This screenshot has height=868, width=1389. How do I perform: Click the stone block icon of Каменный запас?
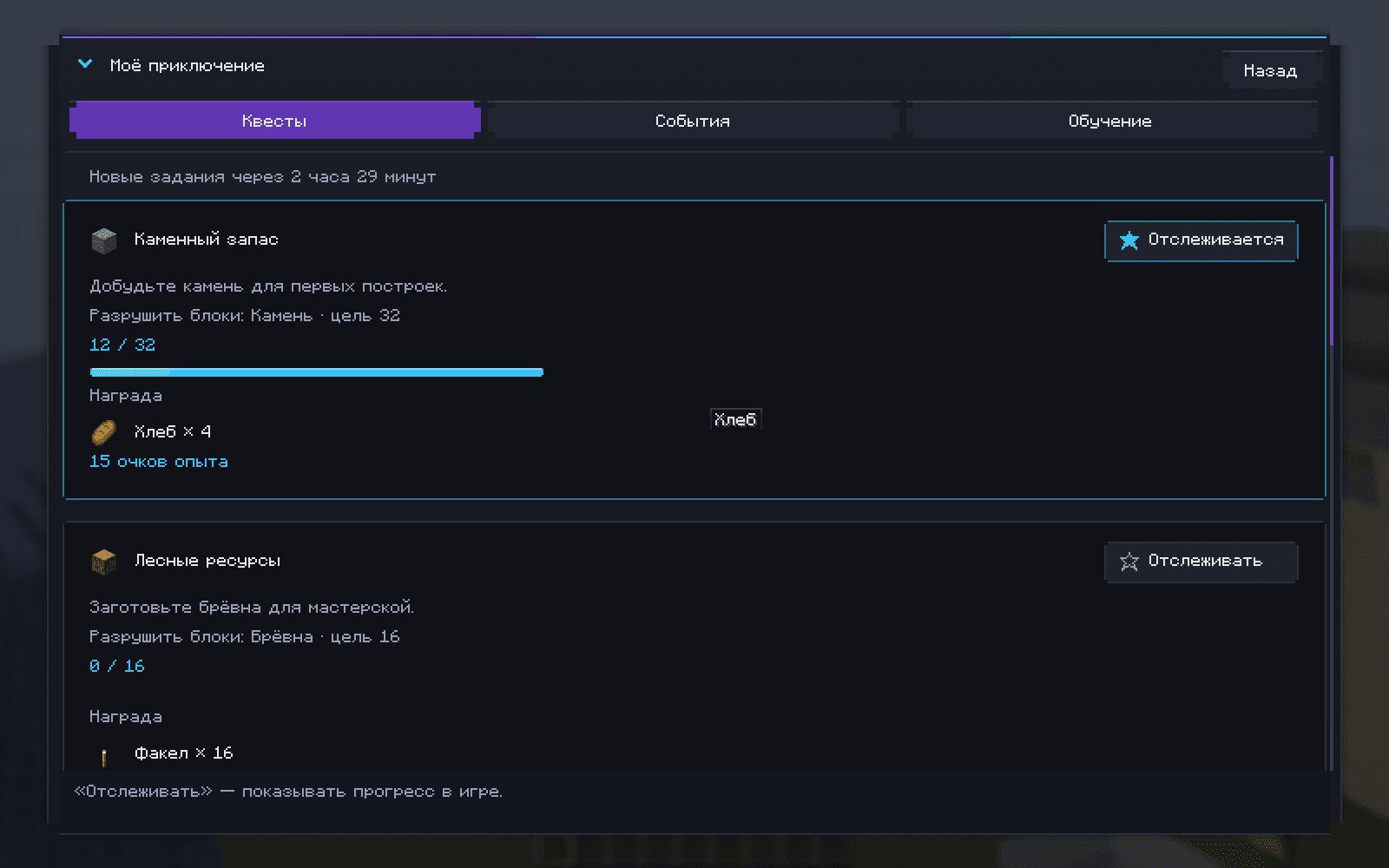point(103,240)
